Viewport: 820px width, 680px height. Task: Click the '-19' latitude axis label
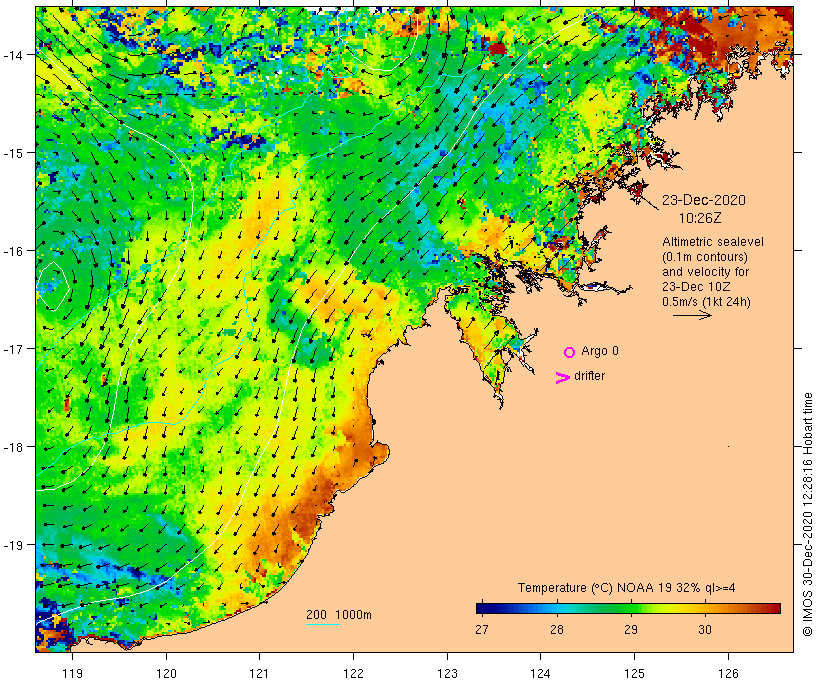tap(13, 545)
